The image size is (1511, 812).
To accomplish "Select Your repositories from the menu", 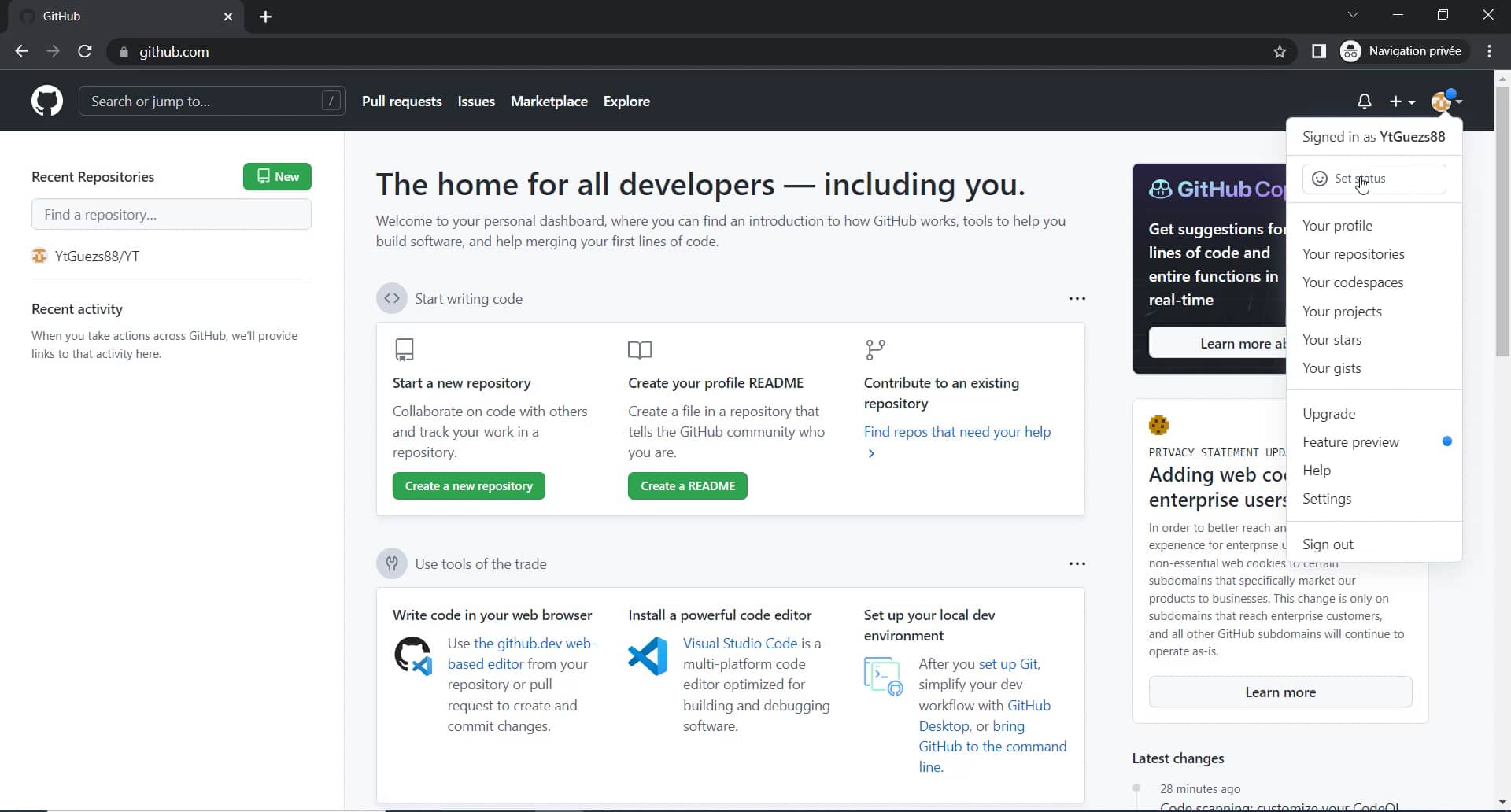I will click(x=1374, y=254).
